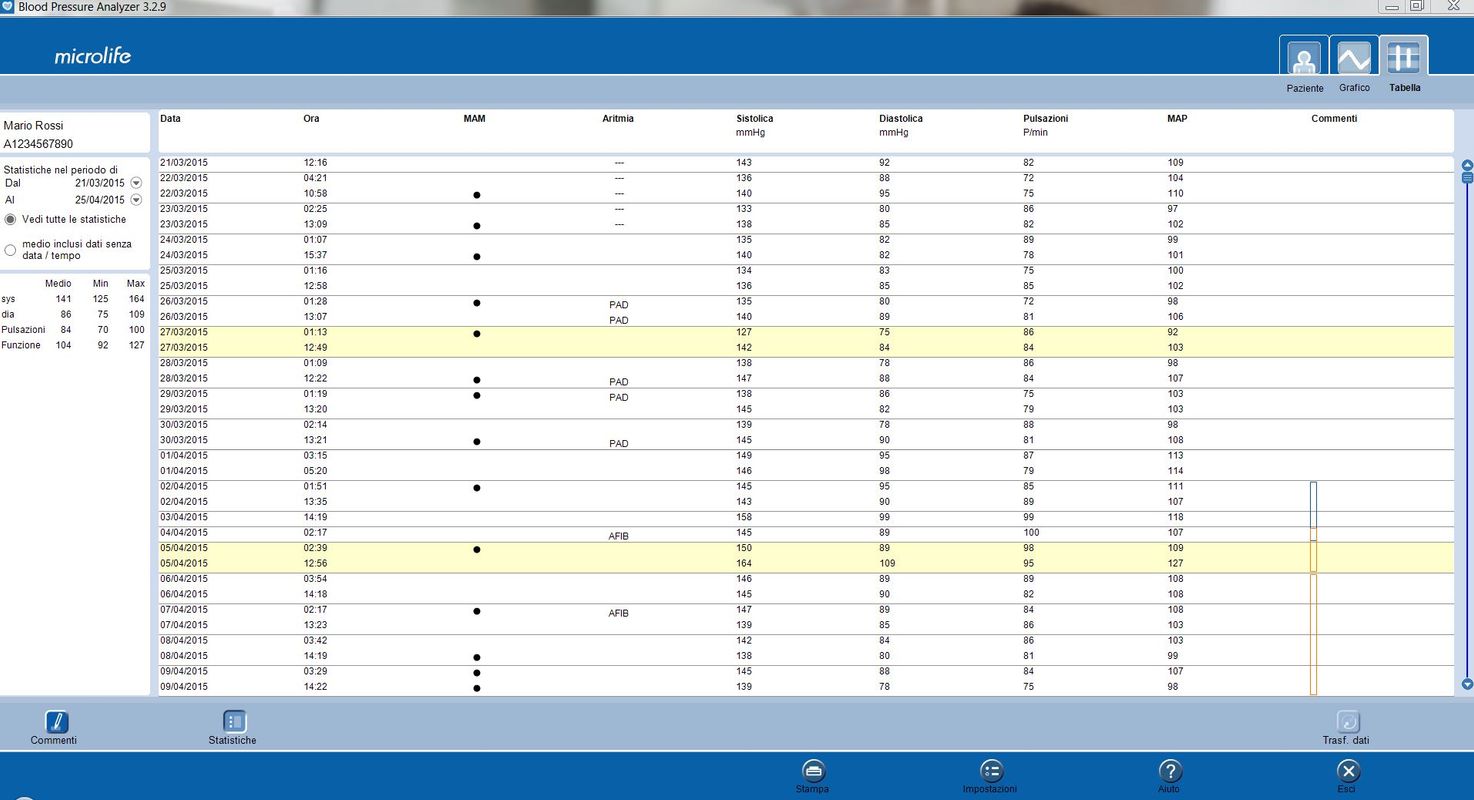Click the Stampa print icon
Image resolution: width=1474 pixels, height=800 pixels.
[x=813, y=771]
